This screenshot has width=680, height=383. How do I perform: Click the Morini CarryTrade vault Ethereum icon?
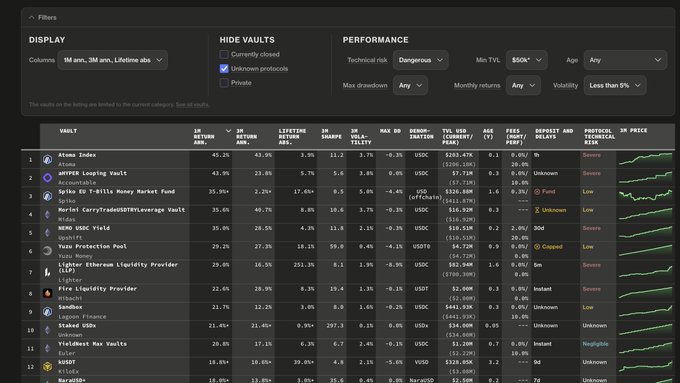tap(47, 214)
